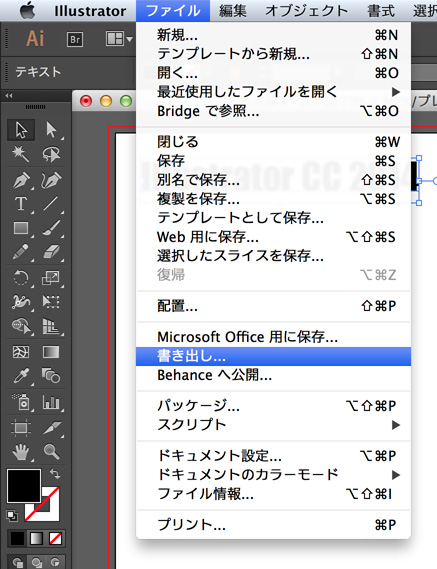Screen dimensions: 437x569
Task: Select the Column Graph tool
Action: (51, 402)
